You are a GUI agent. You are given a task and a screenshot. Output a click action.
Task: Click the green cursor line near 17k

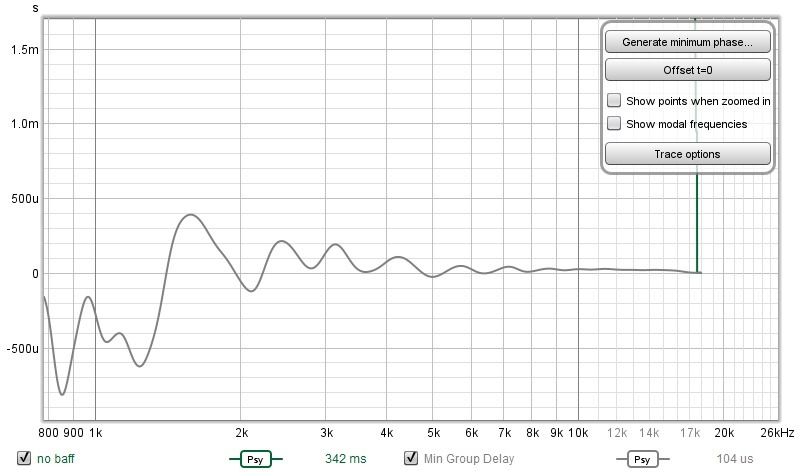pyautogui.click(x=697, y=225)
